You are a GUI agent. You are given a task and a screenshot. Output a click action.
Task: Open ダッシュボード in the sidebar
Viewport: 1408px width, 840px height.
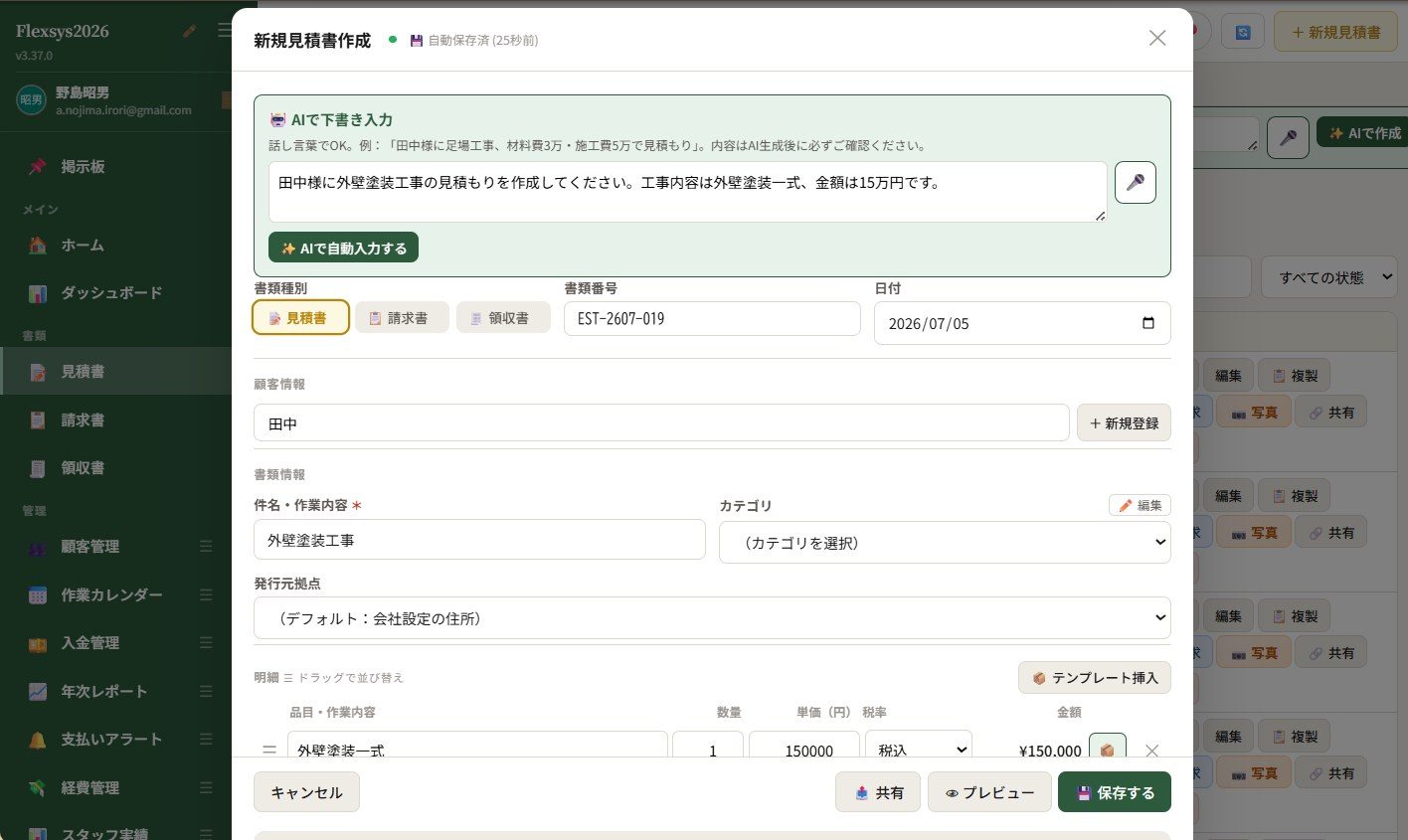(x=115, y=293)
